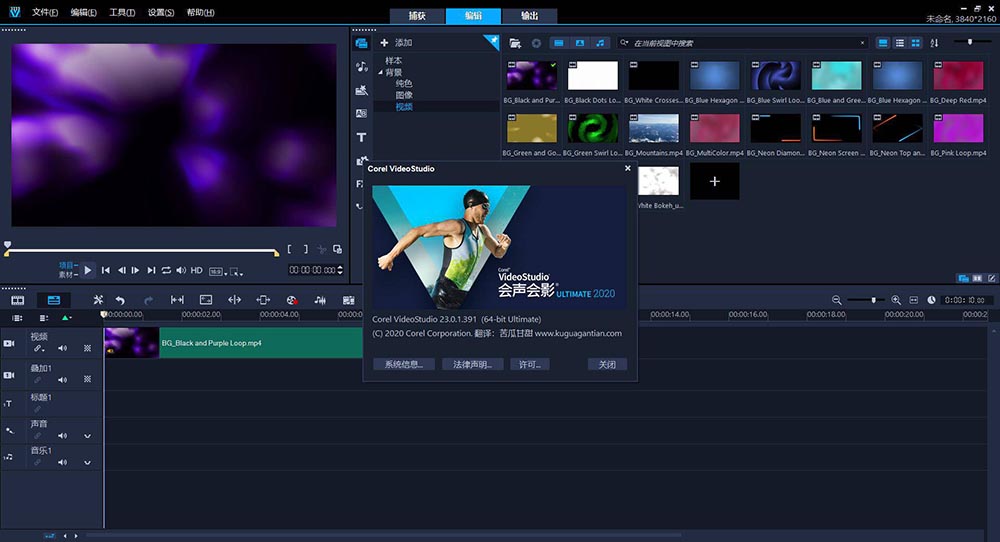Collapse the 背景 tree folder
This screenshot has width=1000, height=542.
click(x=381, y=72)
